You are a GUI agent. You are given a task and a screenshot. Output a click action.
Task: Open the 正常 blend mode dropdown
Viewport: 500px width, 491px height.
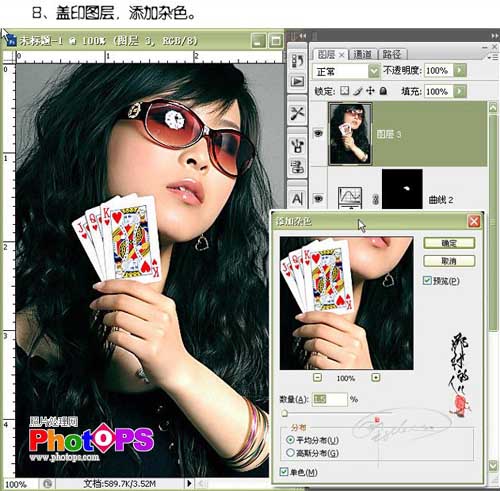tap(374, 71)
